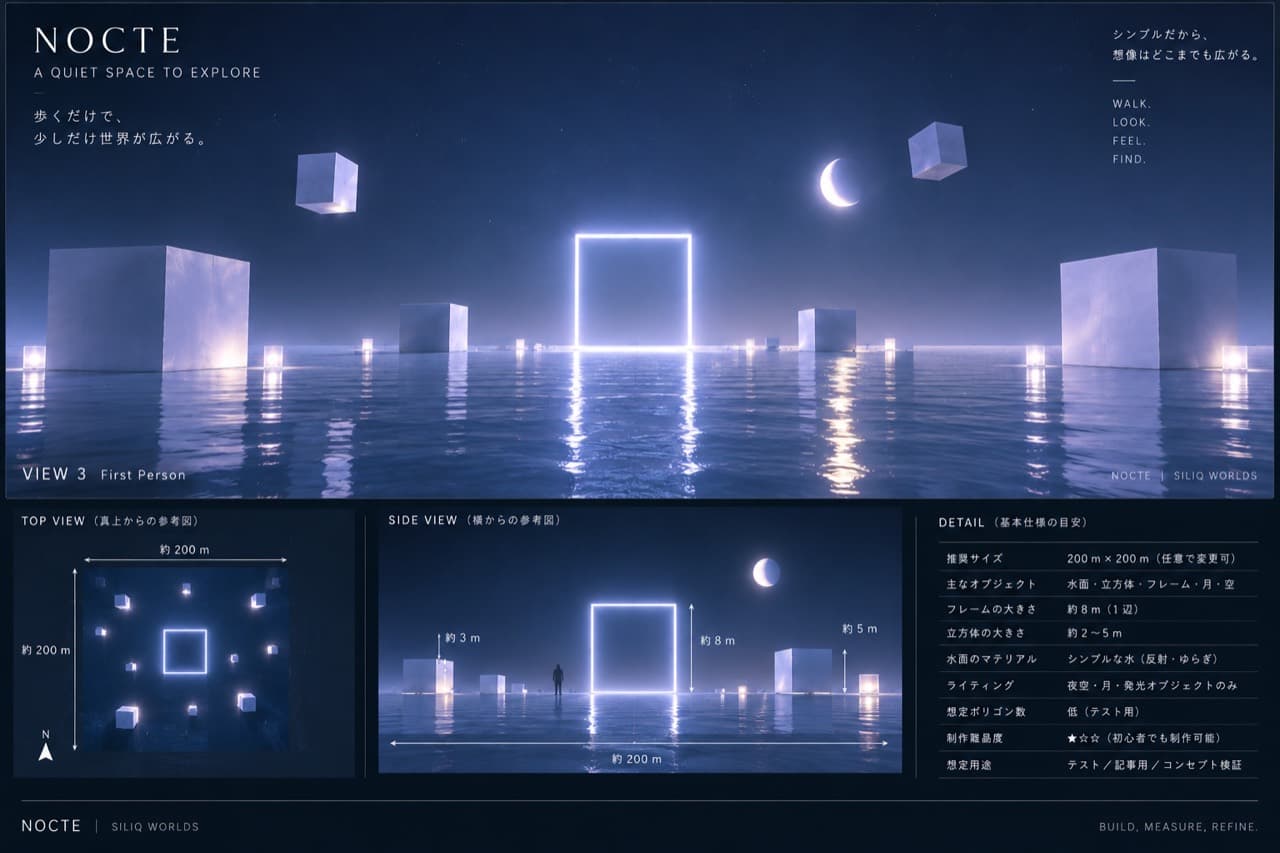
Task: Click the text "想像はどこまでも広がる。"
Action: pyautogui.click(x=1186, y=55)
